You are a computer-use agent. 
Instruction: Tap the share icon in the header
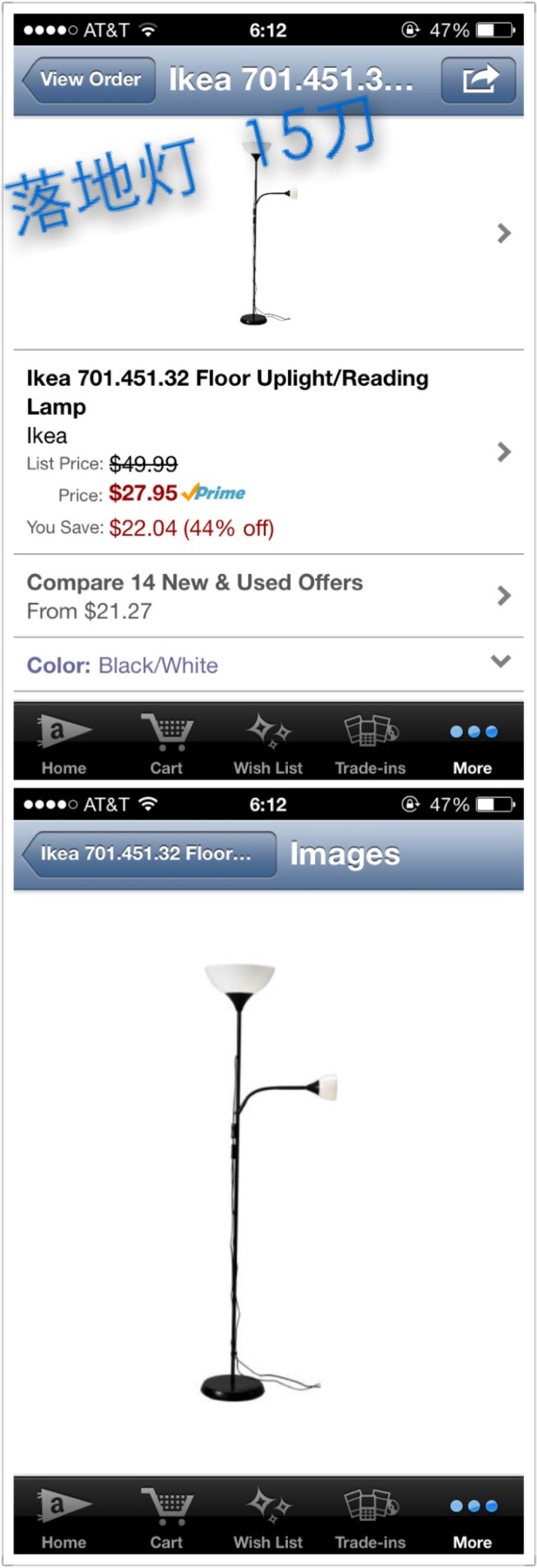pos(479,80)
